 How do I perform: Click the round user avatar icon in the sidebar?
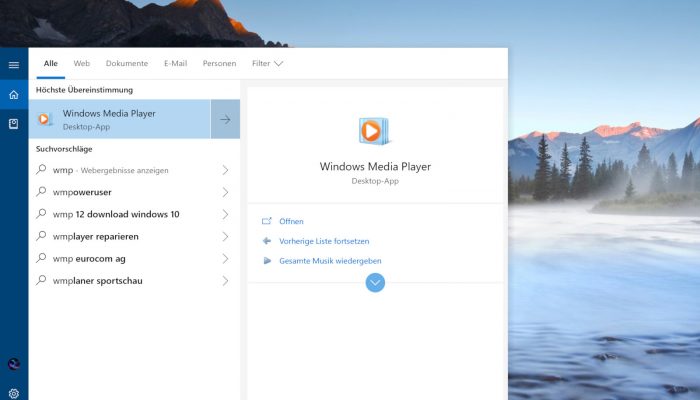tap(14, 364)
